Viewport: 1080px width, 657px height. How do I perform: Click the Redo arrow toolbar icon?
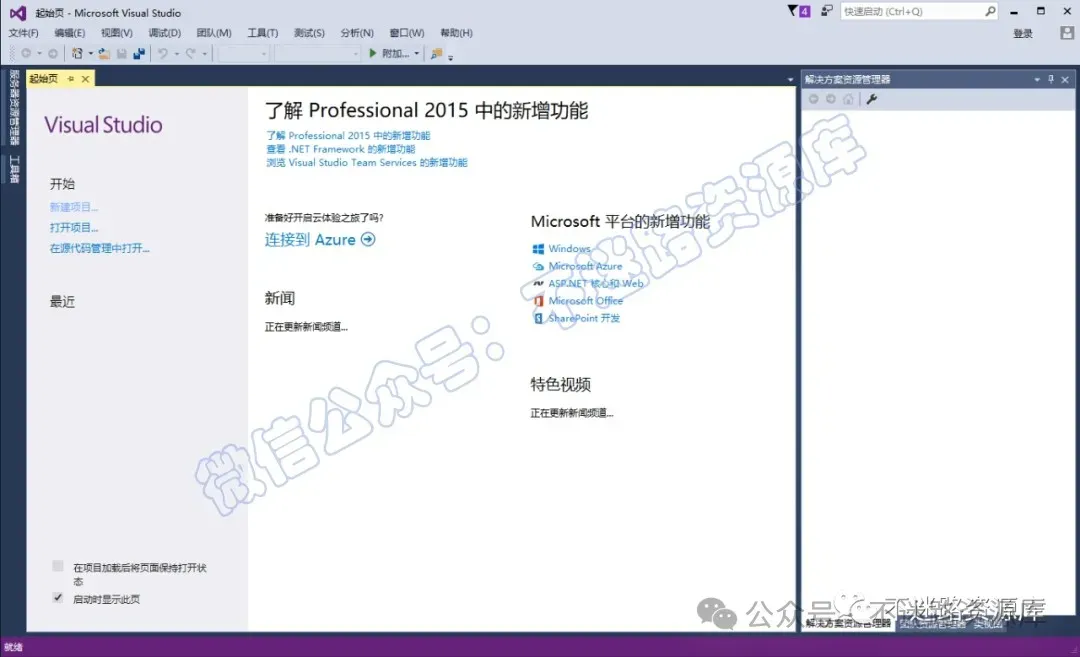coord(190,53)
